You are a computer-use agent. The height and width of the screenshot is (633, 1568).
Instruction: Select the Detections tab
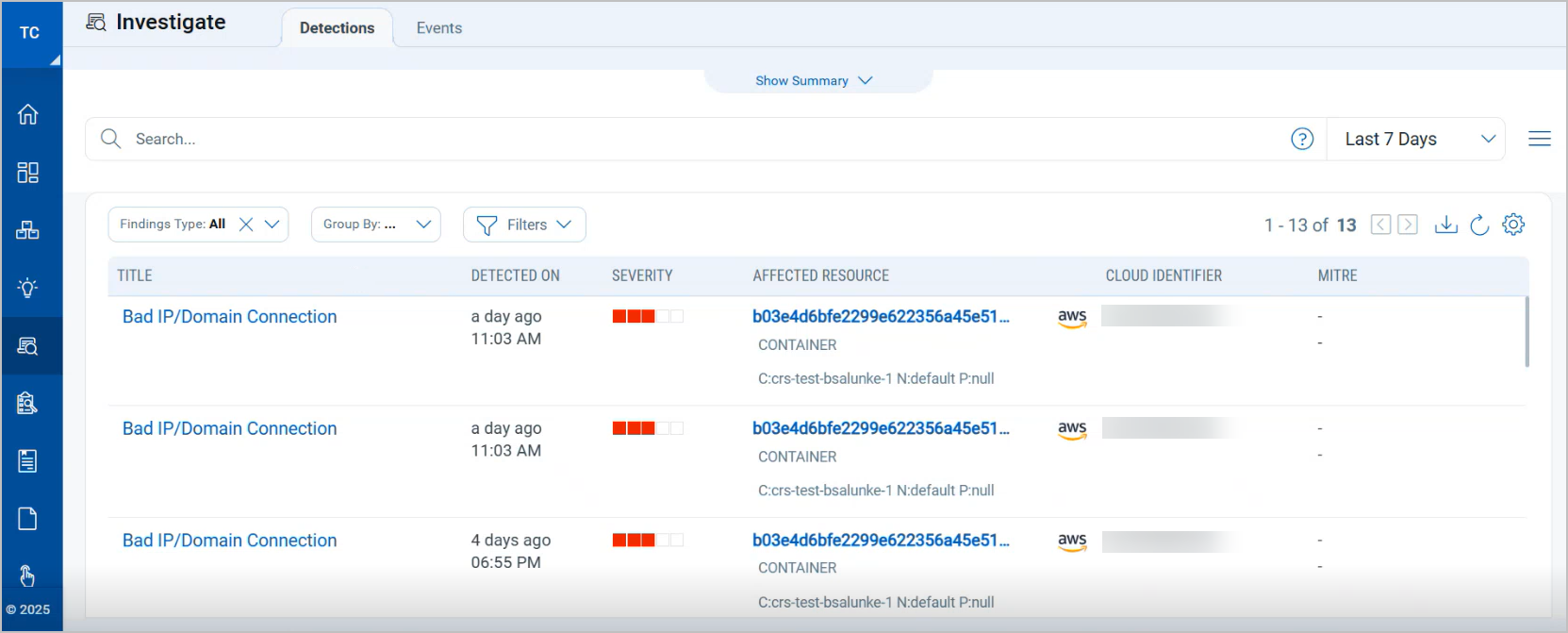(x=337, y=28)
